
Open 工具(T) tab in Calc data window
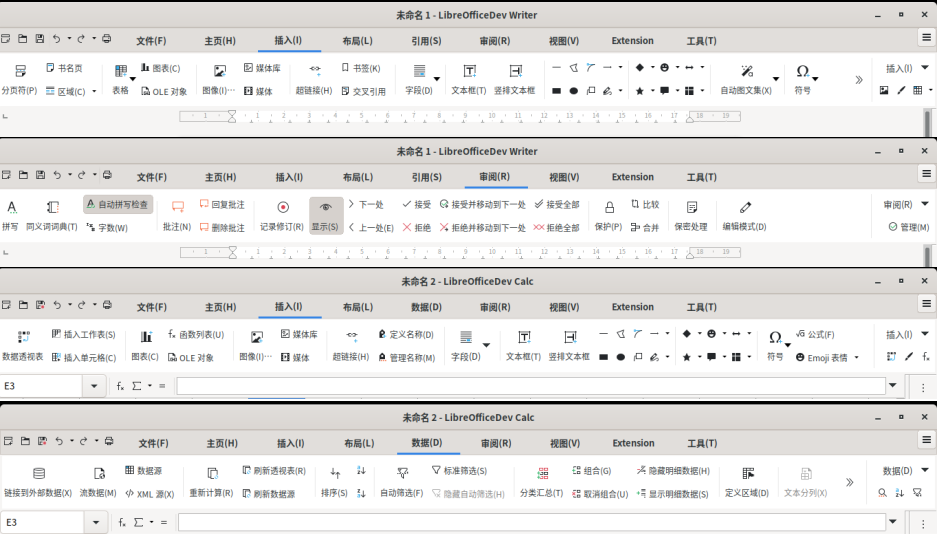click(x=702, y=443)
